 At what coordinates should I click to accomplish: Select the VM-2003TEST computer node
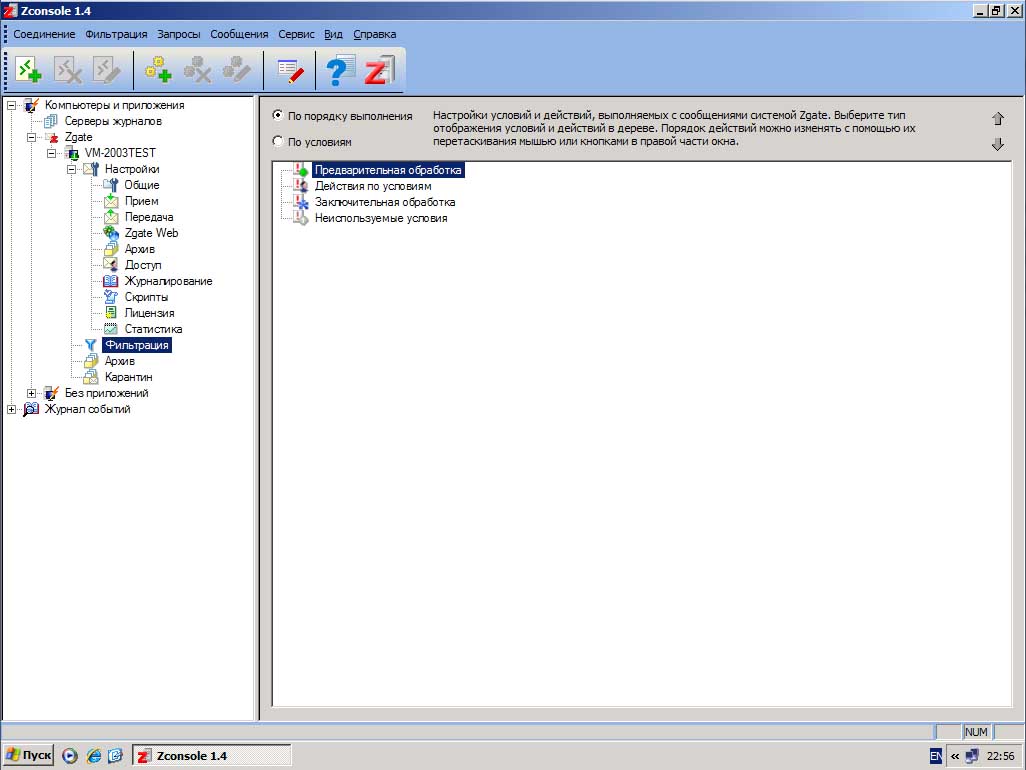(x=120, y=153)
